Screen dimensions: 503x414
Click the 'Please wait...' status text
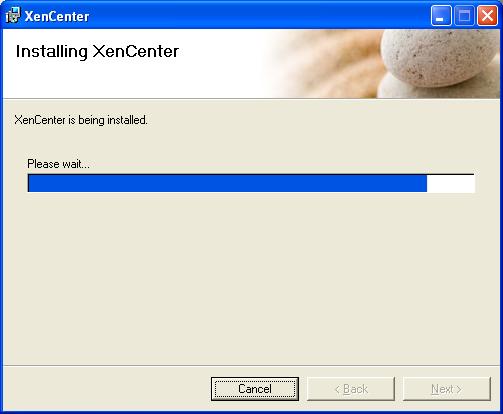(x=58, y=164)
